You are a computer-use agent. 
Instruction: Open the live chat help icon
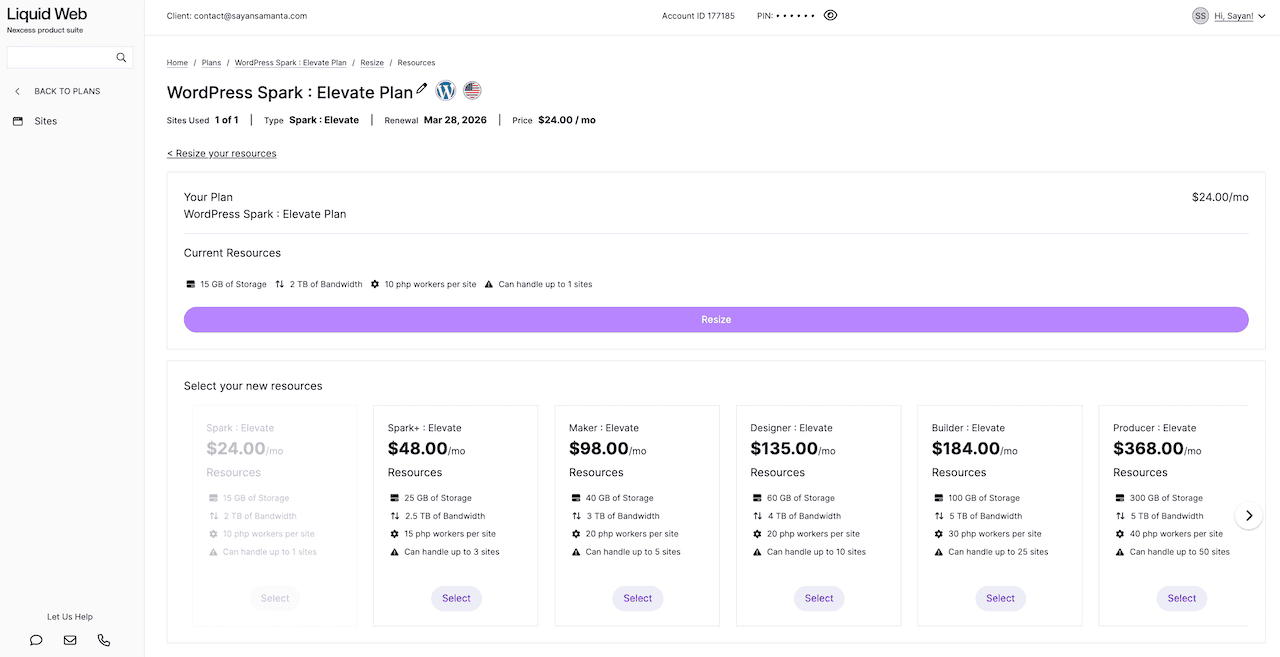click(x=36, y=640)
